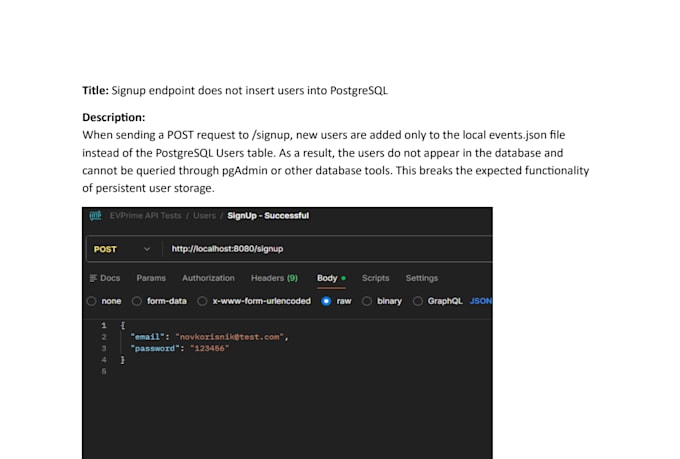Open the JSON format dropdown
Image resolution: width=680 pixels, height=459 pixels.
[x=481, y=301]
